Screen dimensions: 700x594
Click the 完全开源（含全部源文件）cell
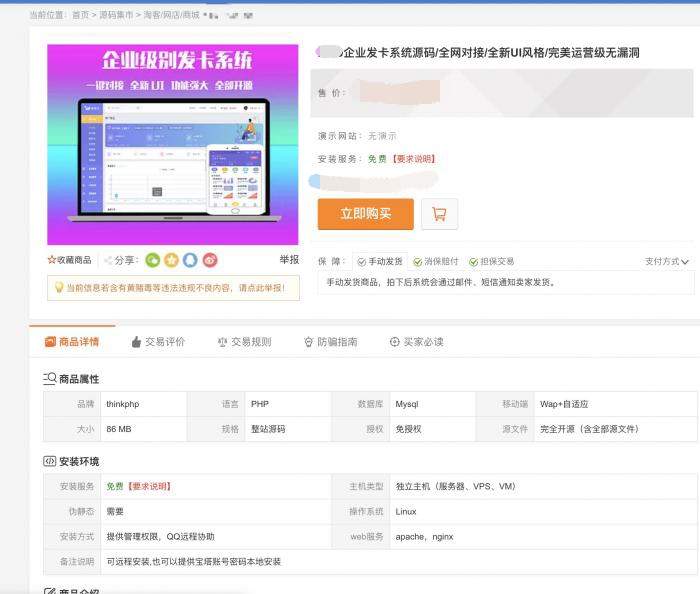pos(616,429)
